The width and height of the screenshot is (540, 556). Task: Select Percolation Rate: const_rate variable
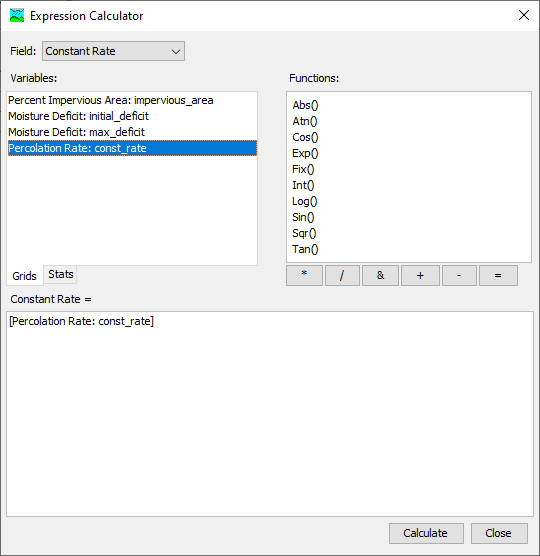(132, 148)
